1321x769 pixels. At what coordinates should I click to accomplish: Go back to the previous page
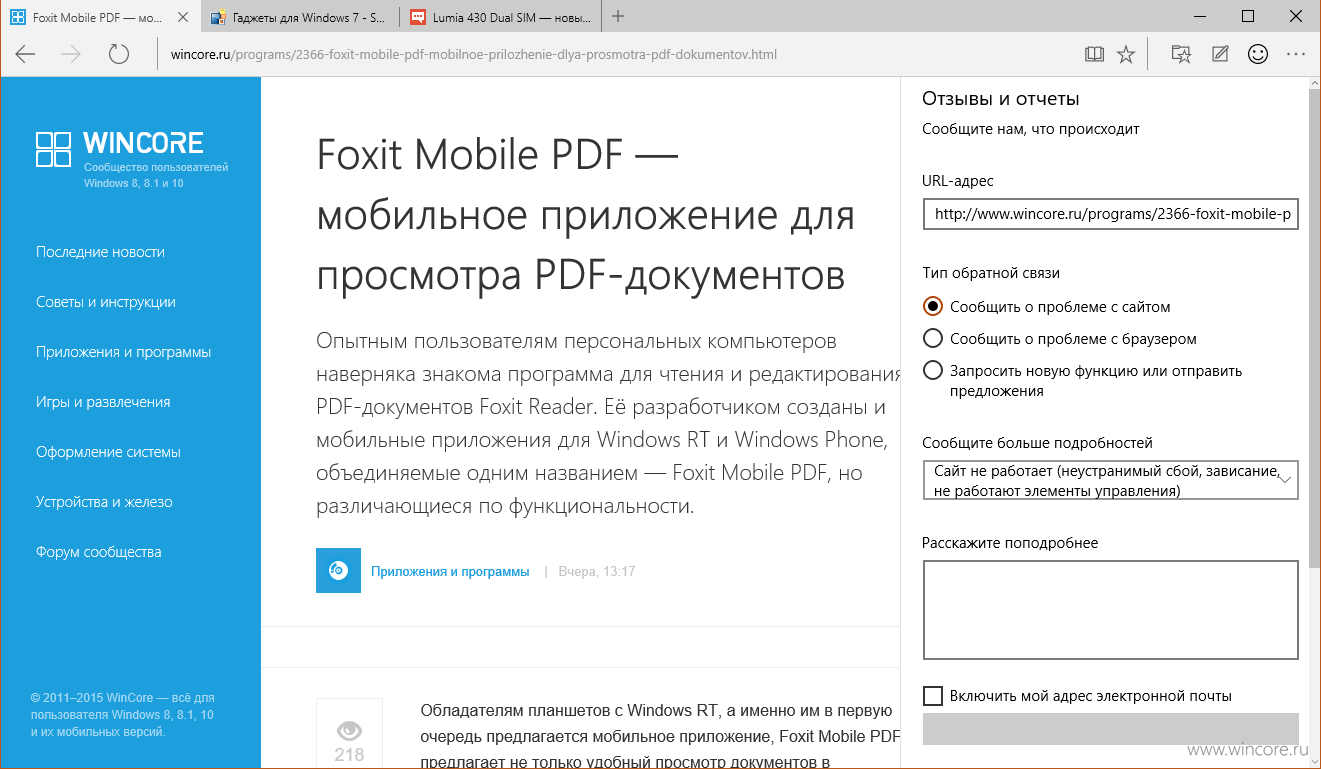pyautogui.click(x=25, y=55)
